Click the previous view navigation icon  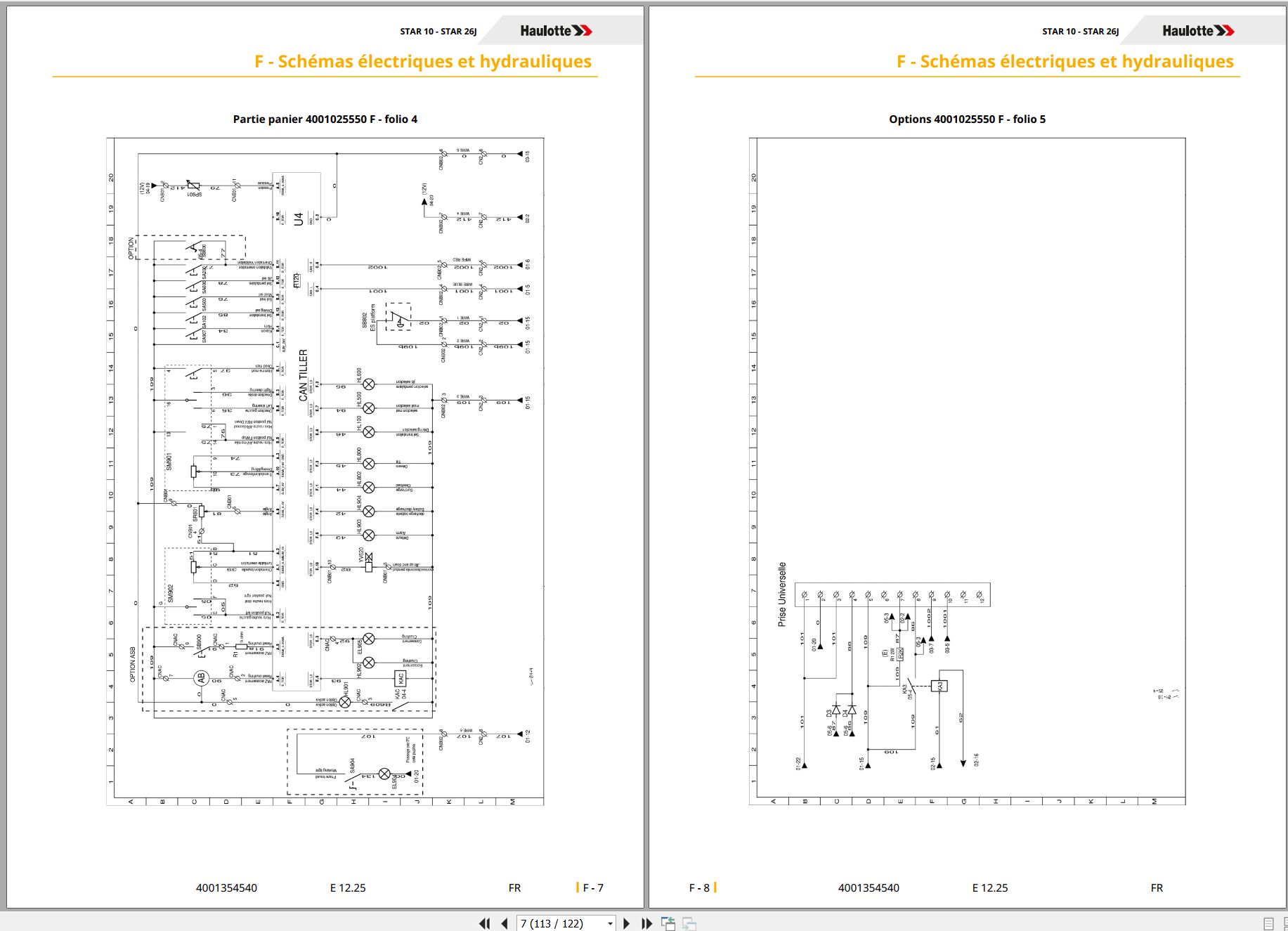668,923
